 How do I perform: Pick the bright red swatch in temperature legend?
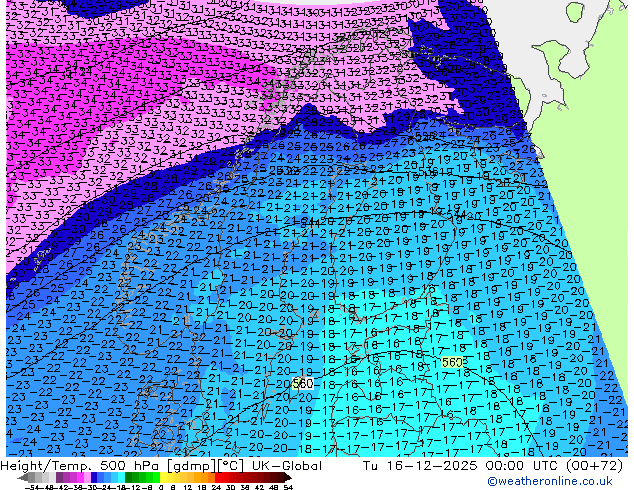click(218, 477)
